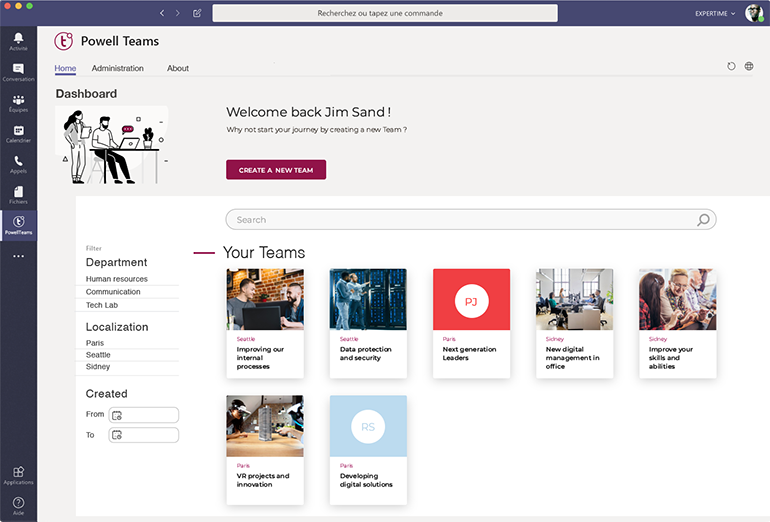Click the Create a New Team button
The height and width of the screenshot is (522, 770).
tap(276, 170)
